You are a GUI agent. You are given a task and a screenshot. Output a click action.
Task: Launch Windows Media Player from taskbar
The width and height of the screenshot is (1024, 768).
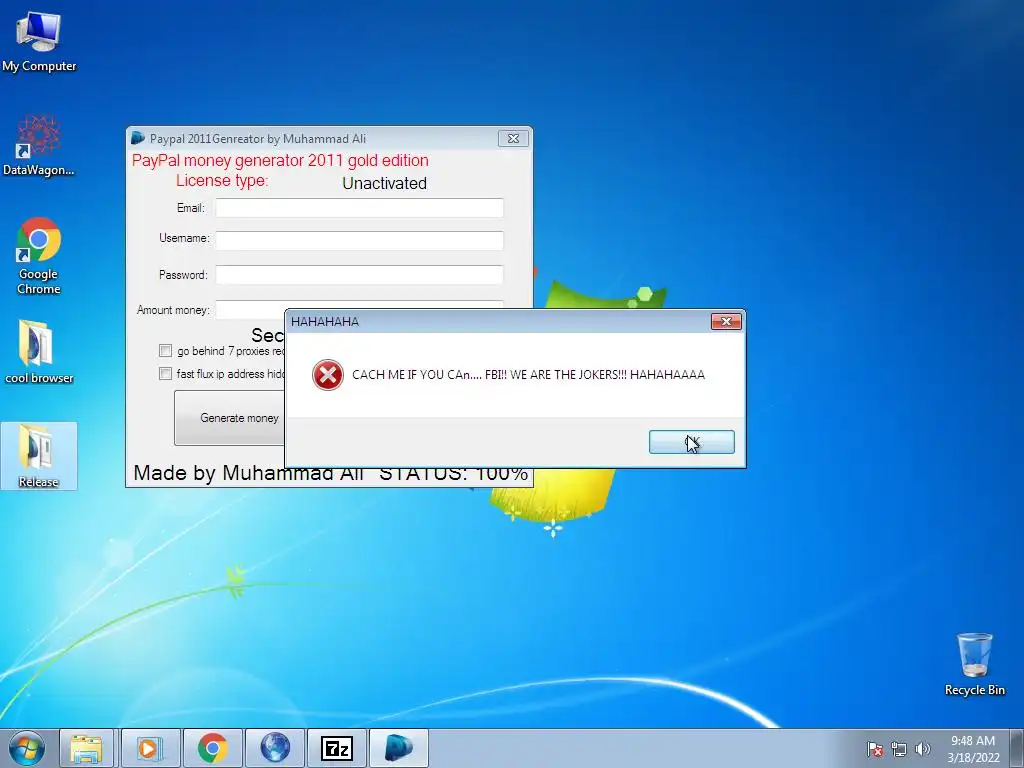(150, 748)
